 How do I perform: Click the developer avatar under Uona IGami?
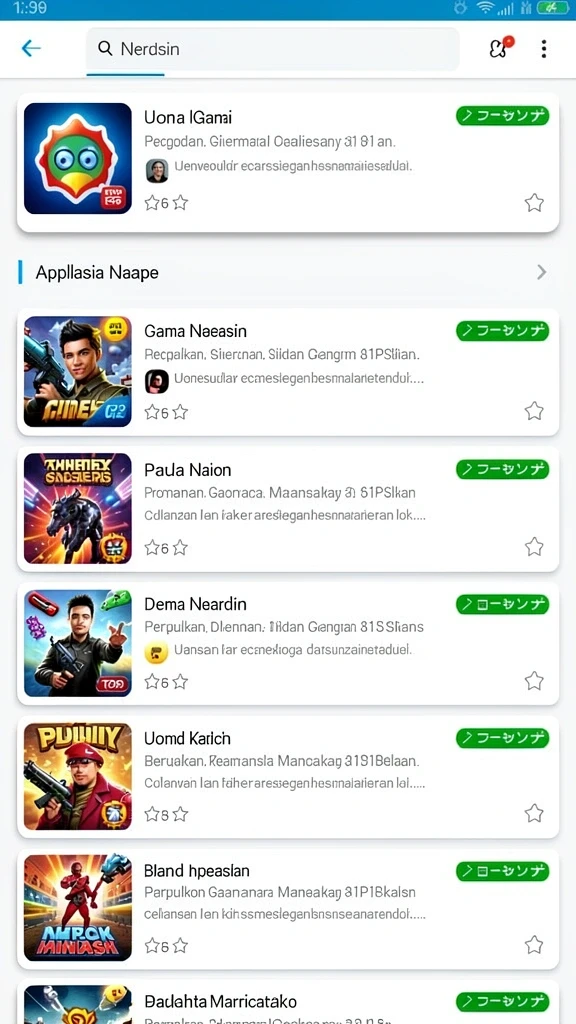(x=157, y=170)
